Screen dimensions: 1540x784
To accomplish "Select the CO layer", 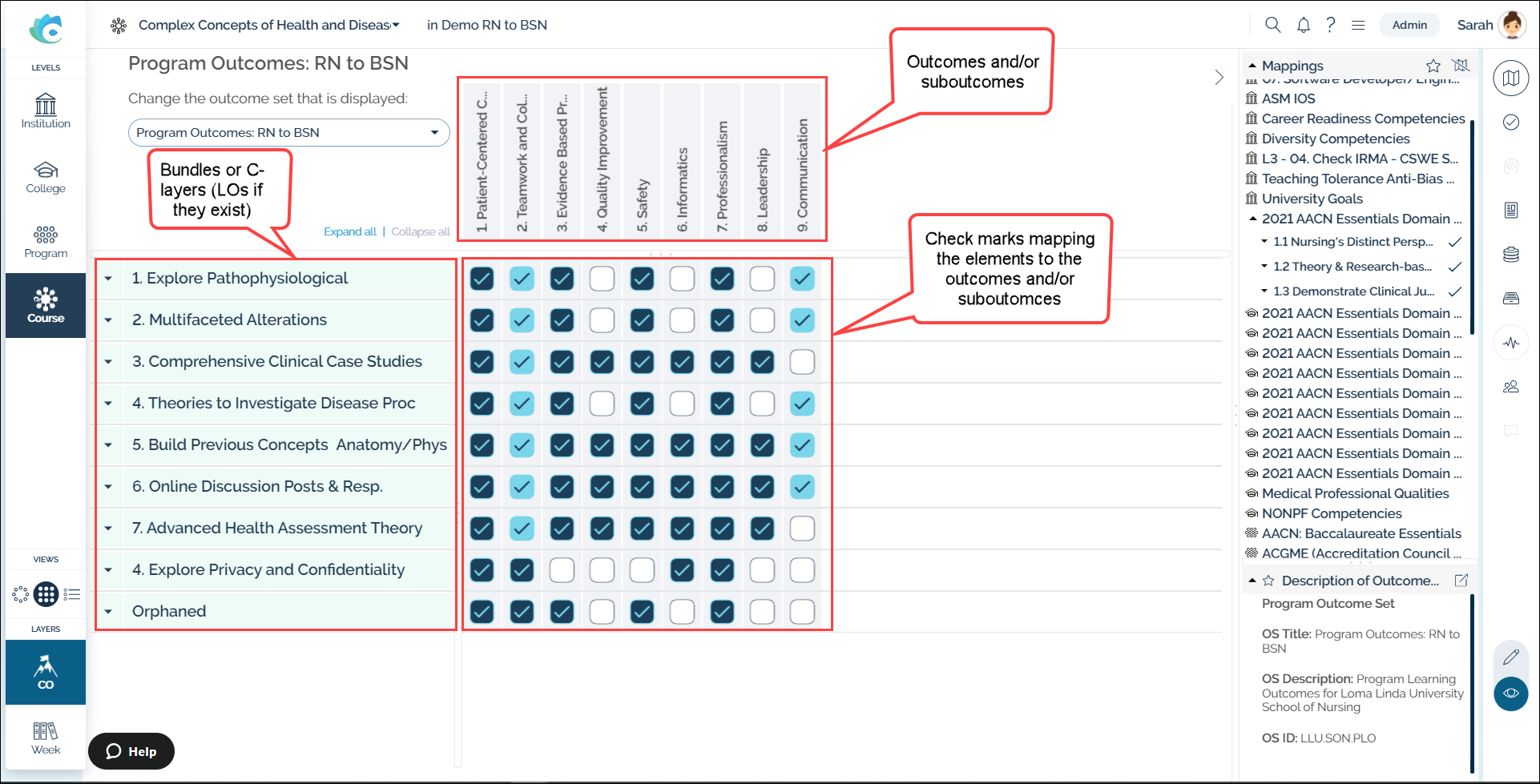I will 46,673.
